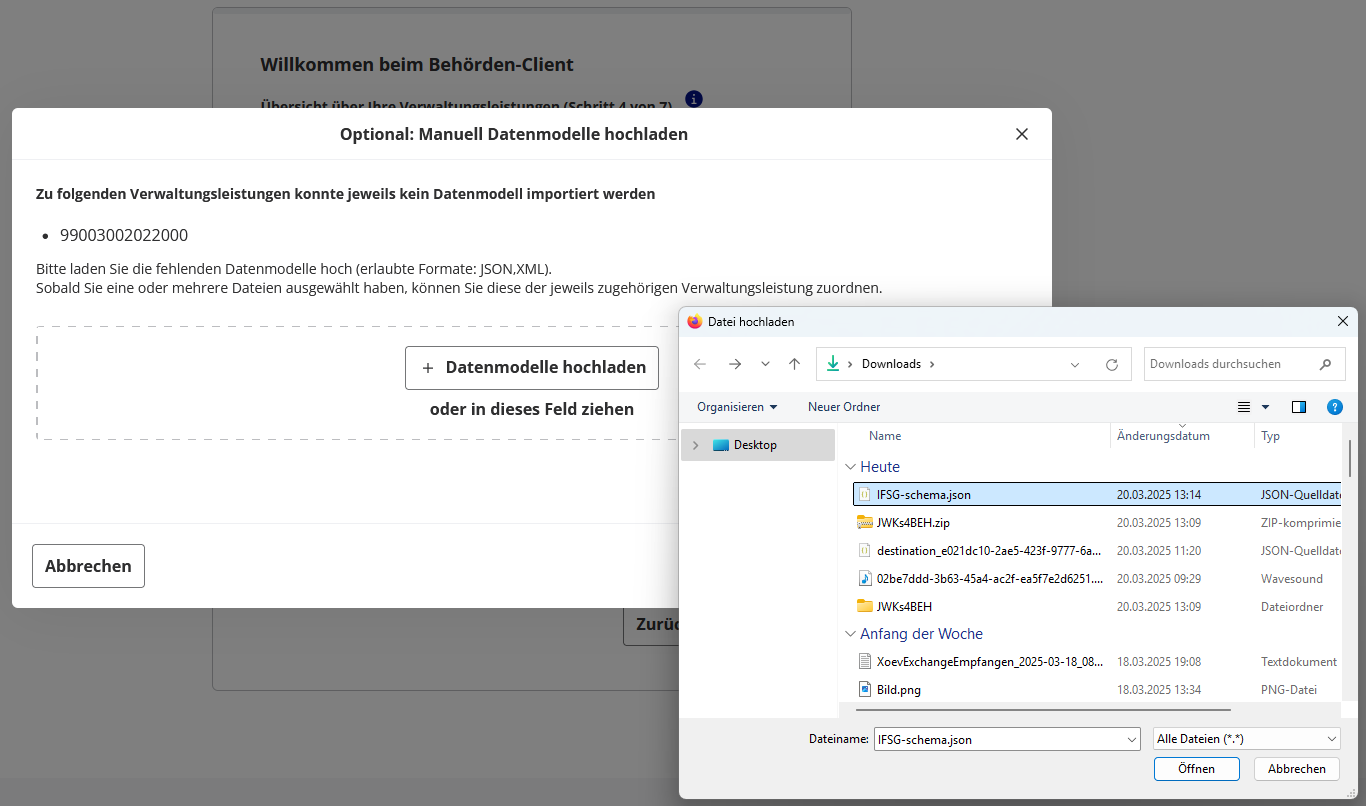Open the view options dropdown
The image size is (1366, 806).
coord(1265,407)
